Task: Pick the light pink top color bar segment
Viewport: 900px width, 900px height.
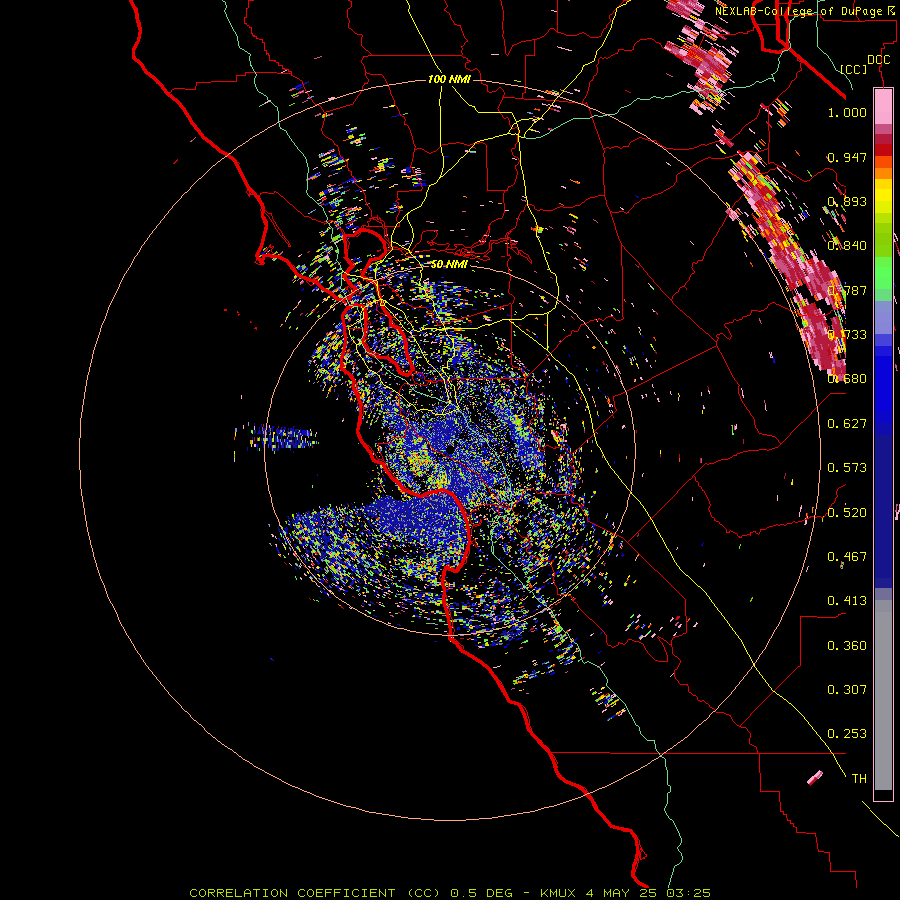Action: coord(883,107)
